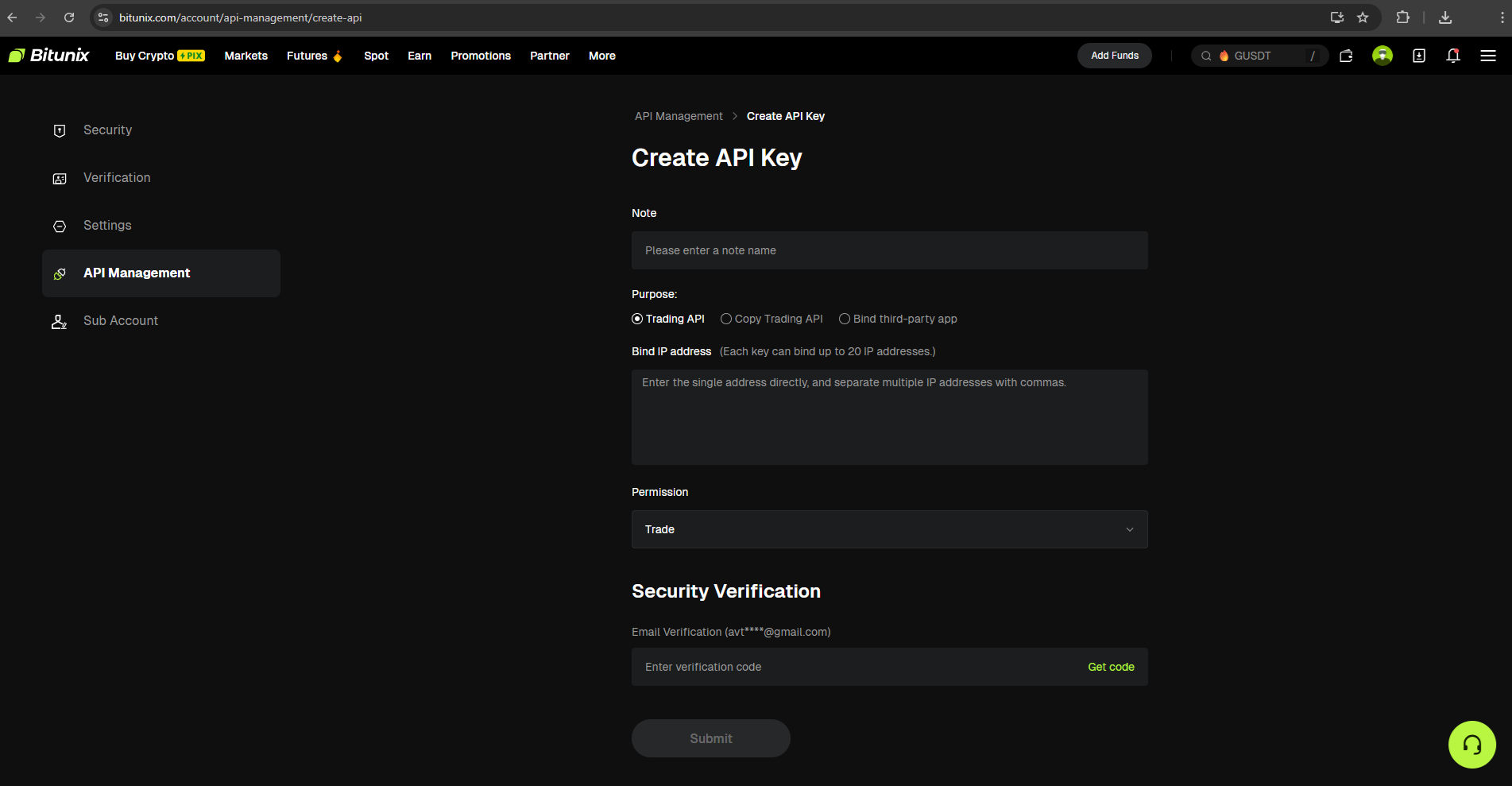Open the GUSDT pair search selector
Image resolution: width=1512 pixels, height=786 pixels.
1259,56
